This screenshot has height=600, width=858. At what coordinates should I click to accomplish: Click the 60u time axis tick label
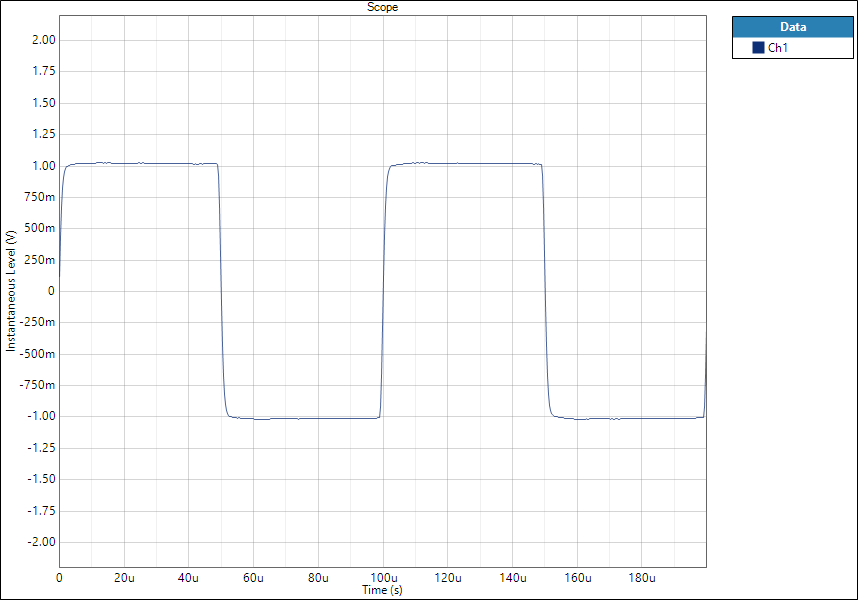tap(253, 578)
